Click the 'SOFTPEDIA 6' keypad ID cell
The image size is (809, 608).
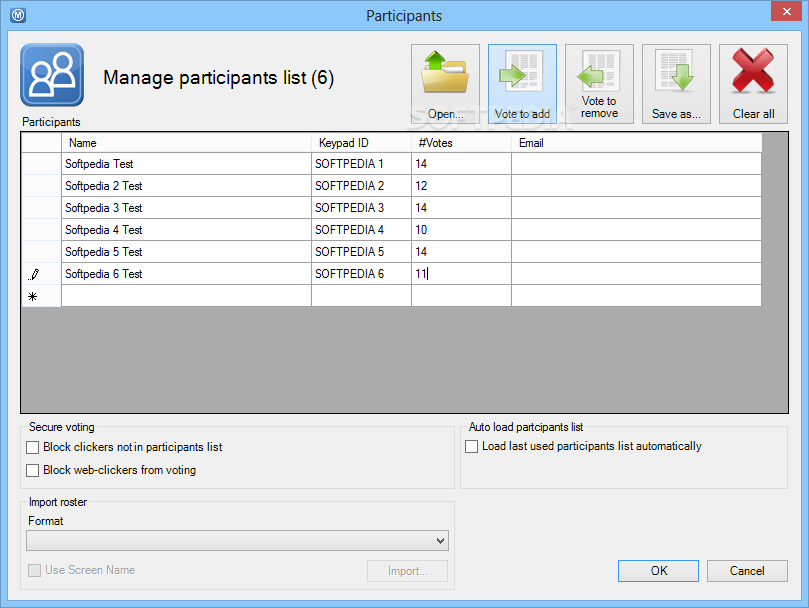361,274
